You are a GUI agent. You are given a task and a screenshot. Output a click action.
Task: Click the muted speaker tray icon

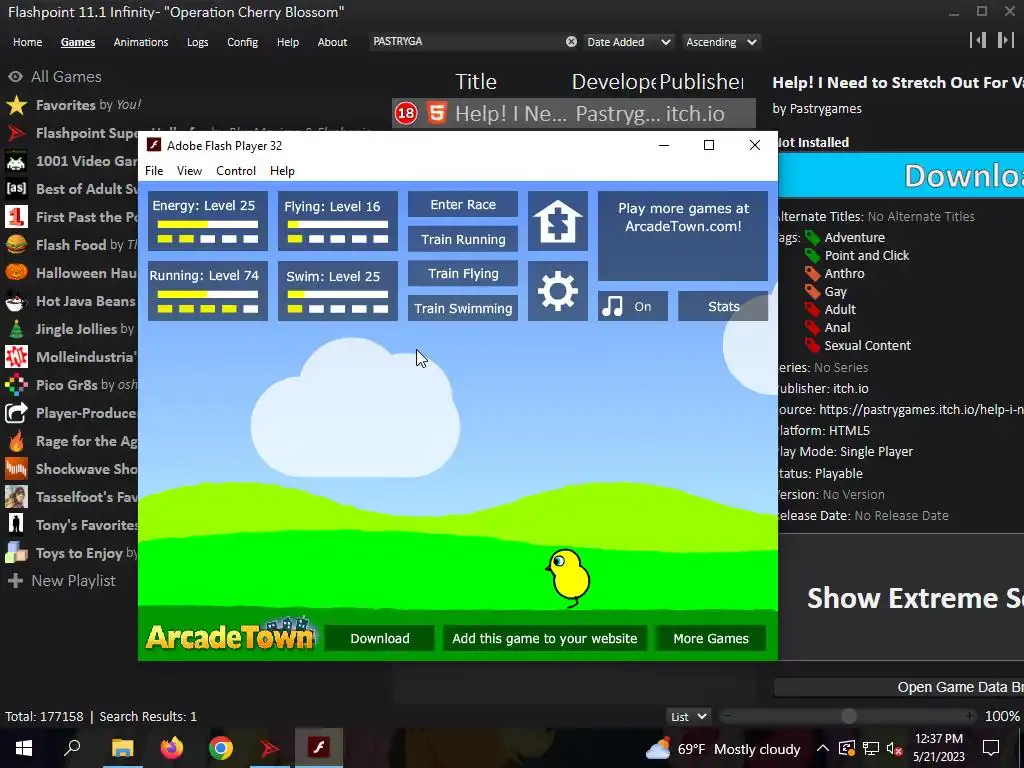(x=895, y=749)
